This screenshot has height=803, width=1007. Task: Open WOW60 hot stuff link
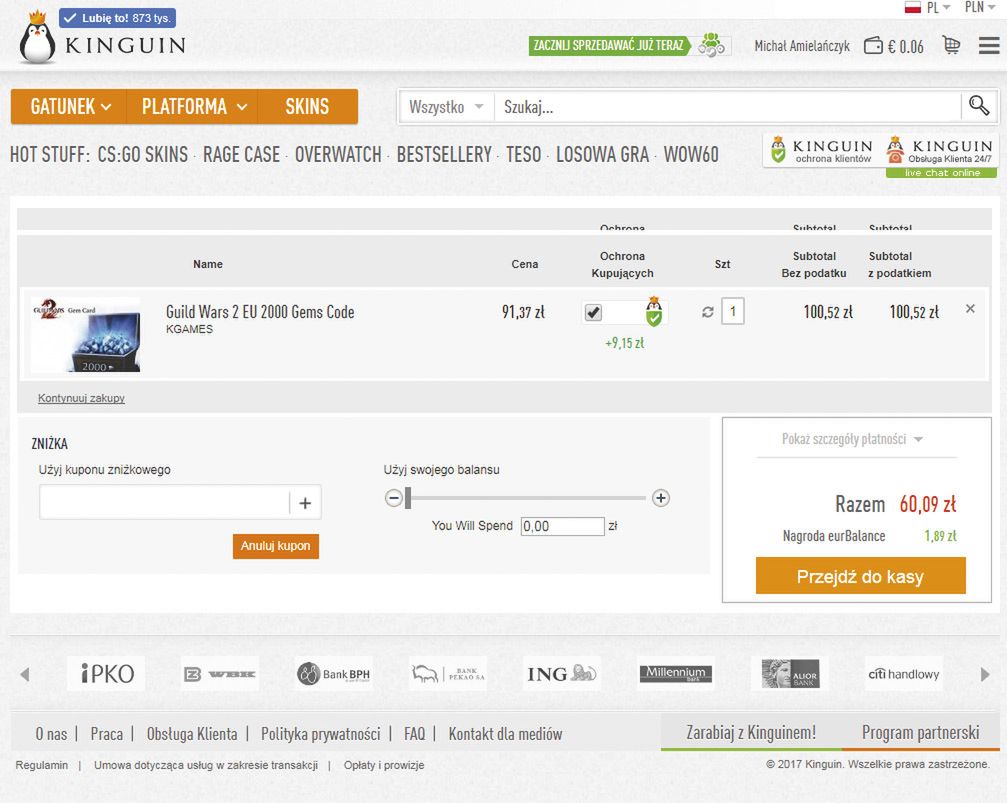(x=691, y=155)
